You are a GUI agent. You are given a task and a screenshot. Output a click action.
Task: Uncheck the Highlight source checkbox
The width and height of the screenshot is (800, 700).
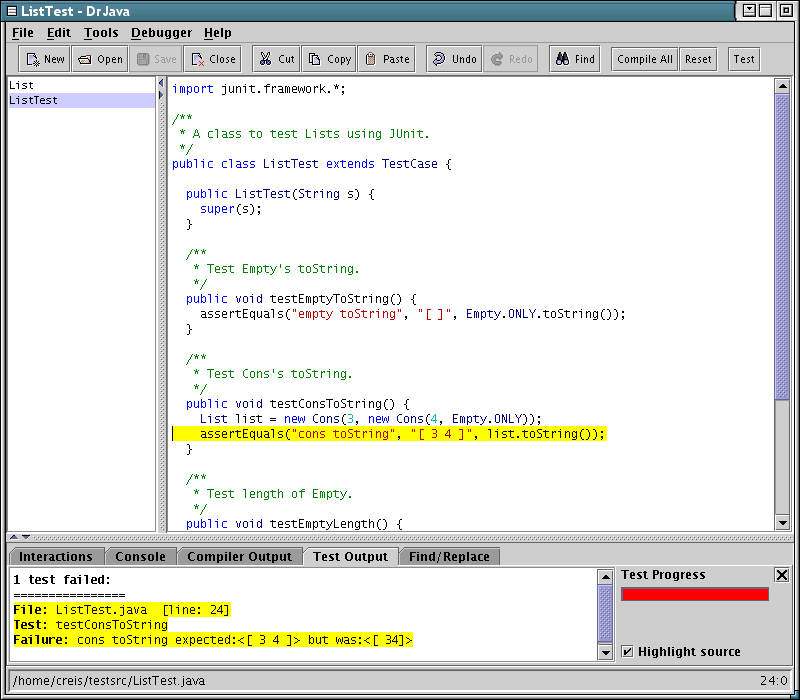point(628,652)
